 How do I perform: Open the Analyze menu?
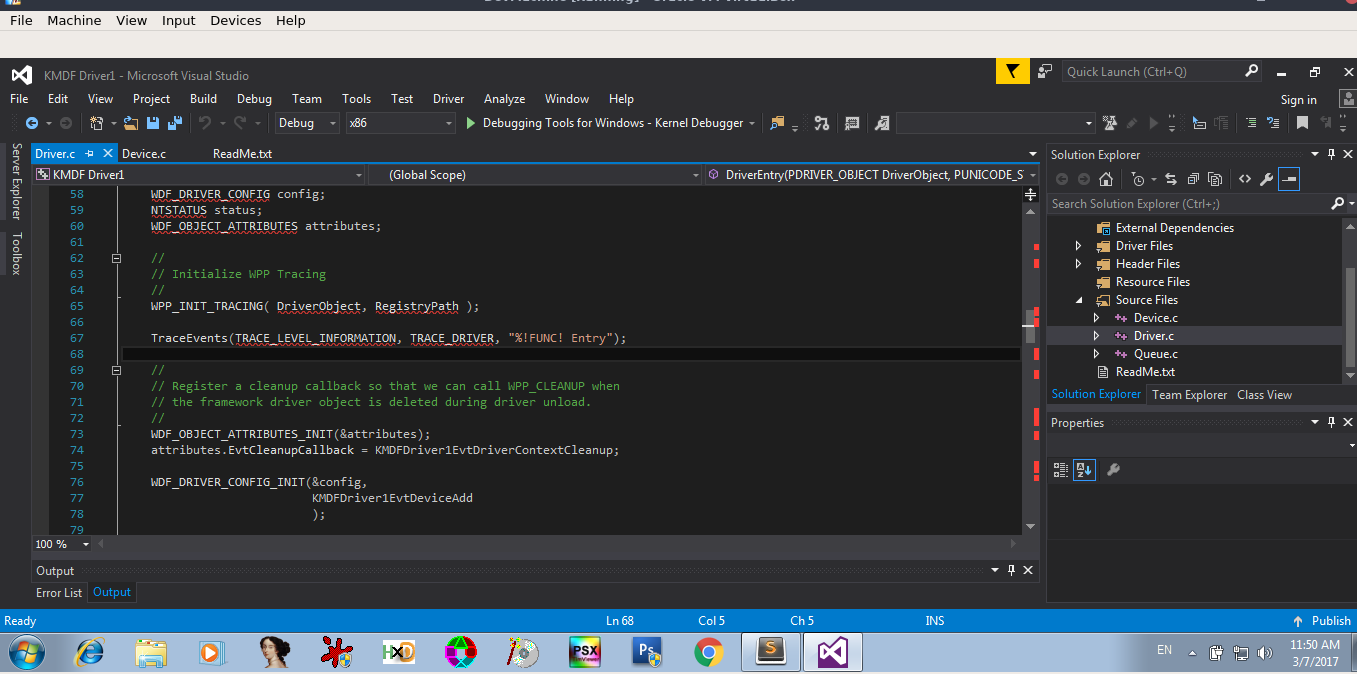[504, 99]
